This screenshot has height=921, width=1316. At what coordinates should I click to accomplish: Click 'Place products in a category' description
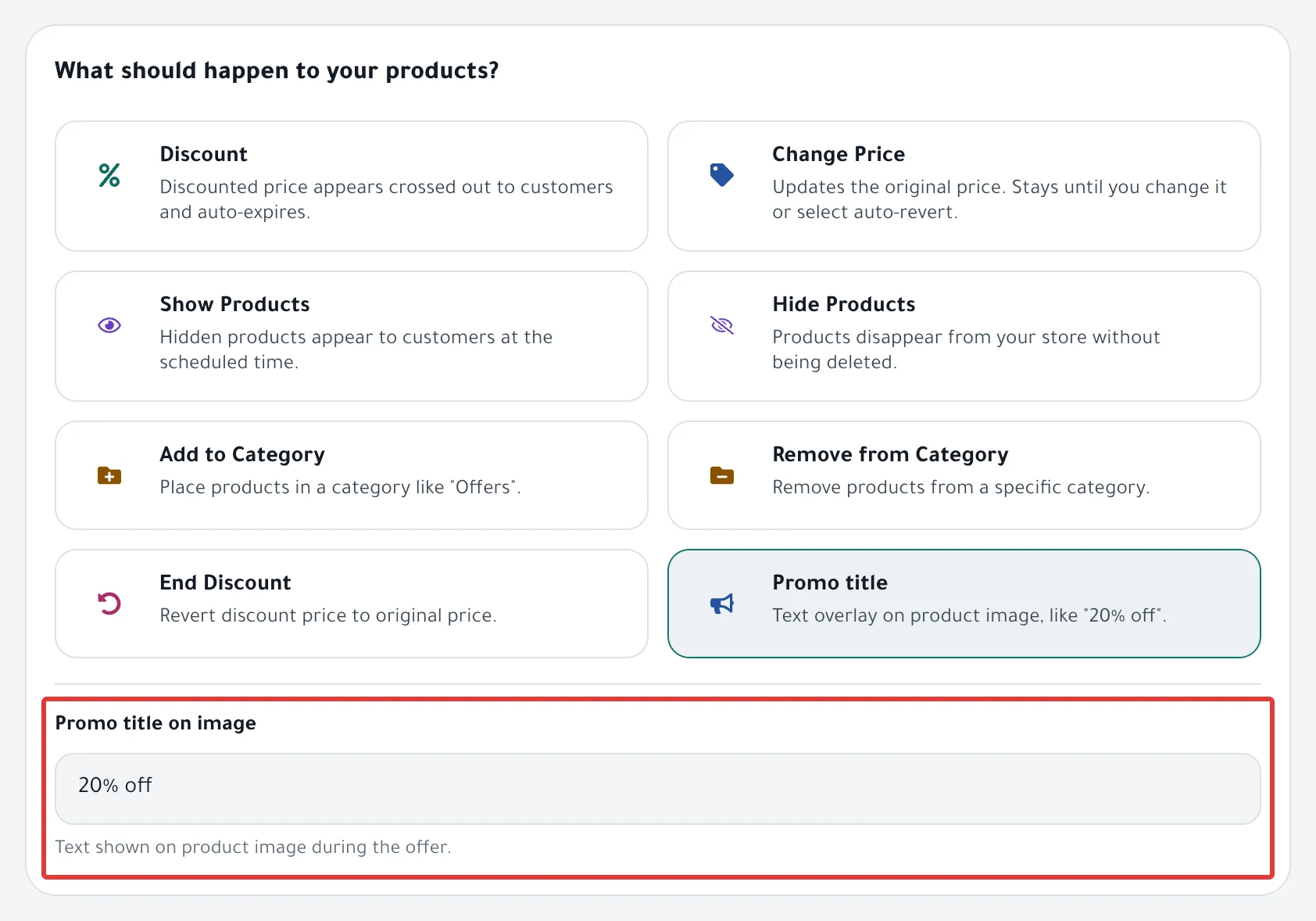[x=340, y=487]
